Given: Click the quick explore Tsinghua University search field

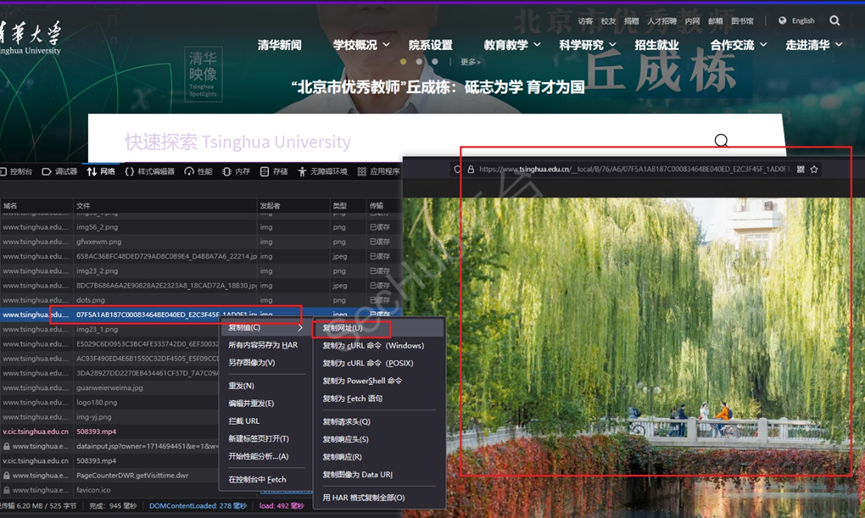Looking at the screenshot, I should pos(400,142).
